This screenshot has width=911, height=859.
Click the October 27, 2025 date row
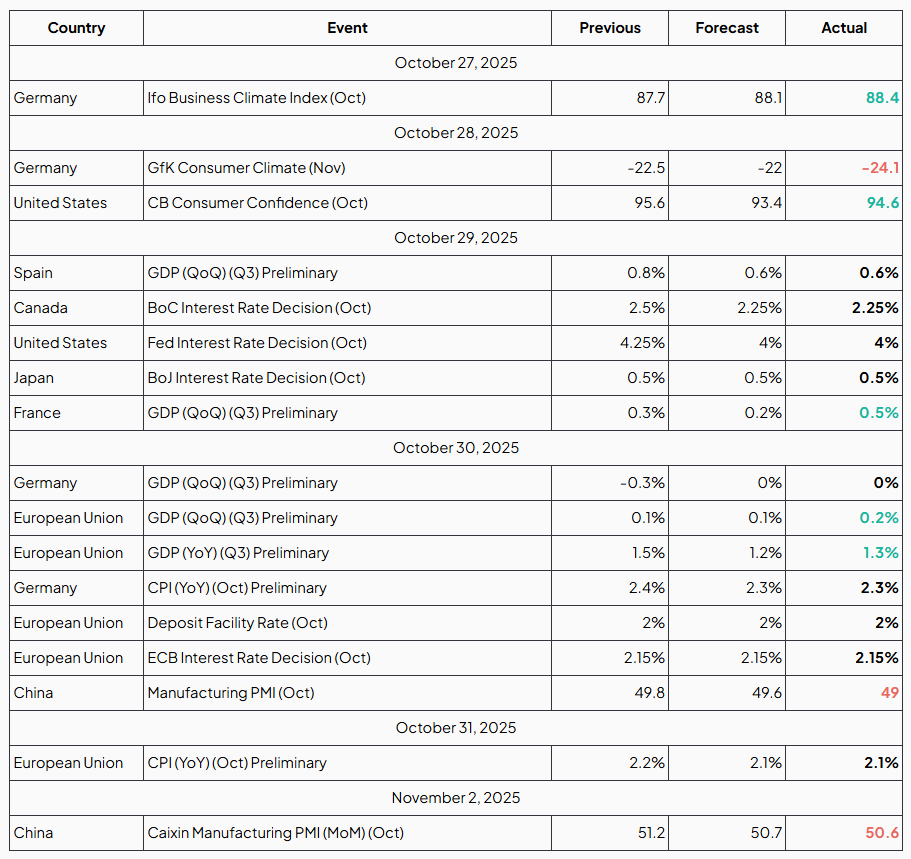coord(456,63)
